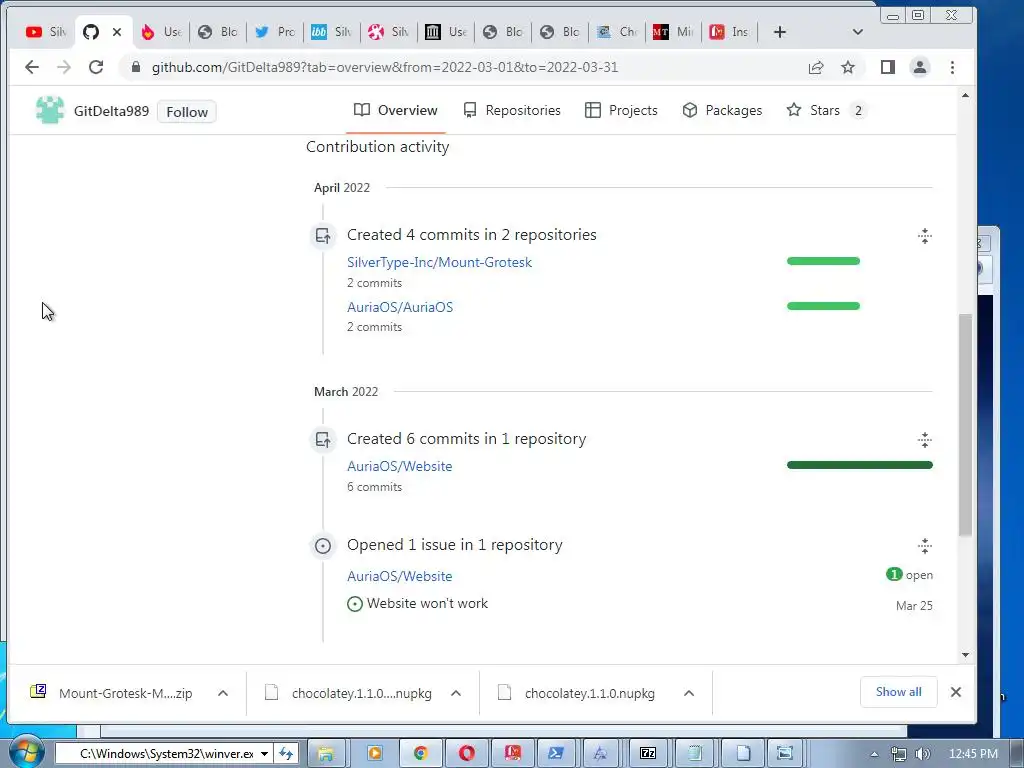Image resolution: width=1024 pixels, height=768 pixels.
Task: Follow the GitDelta989 user
Action: coord(187,112)
